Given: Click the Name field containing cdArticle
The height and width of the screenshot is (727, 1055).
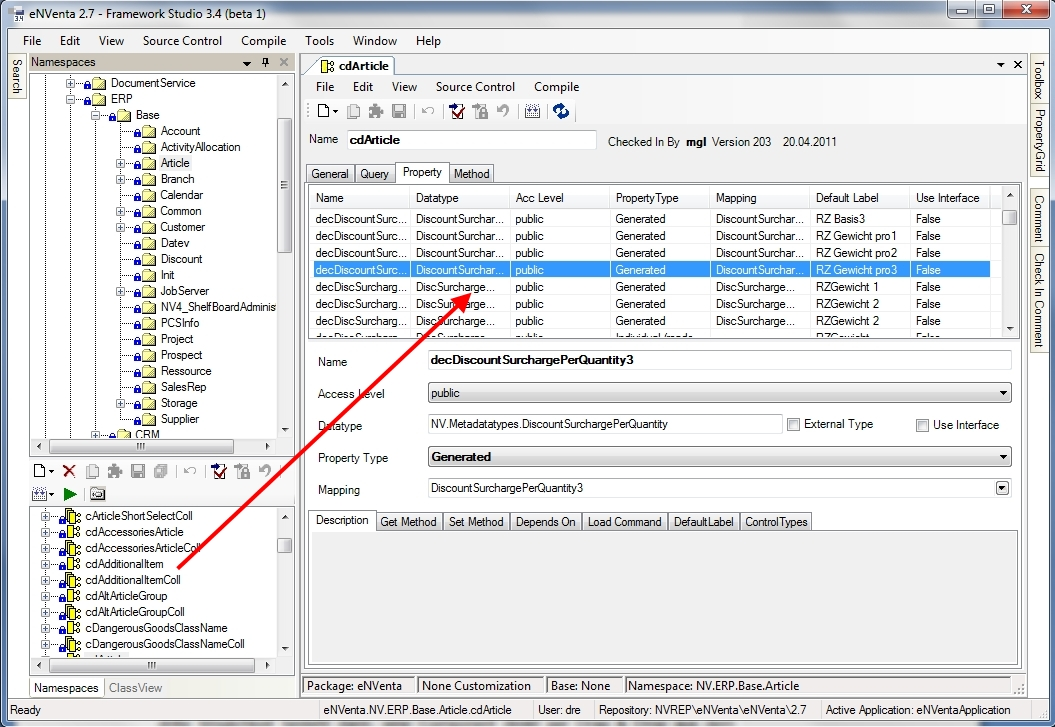Looking at the screenshot, I should click(x=472, y=140).
